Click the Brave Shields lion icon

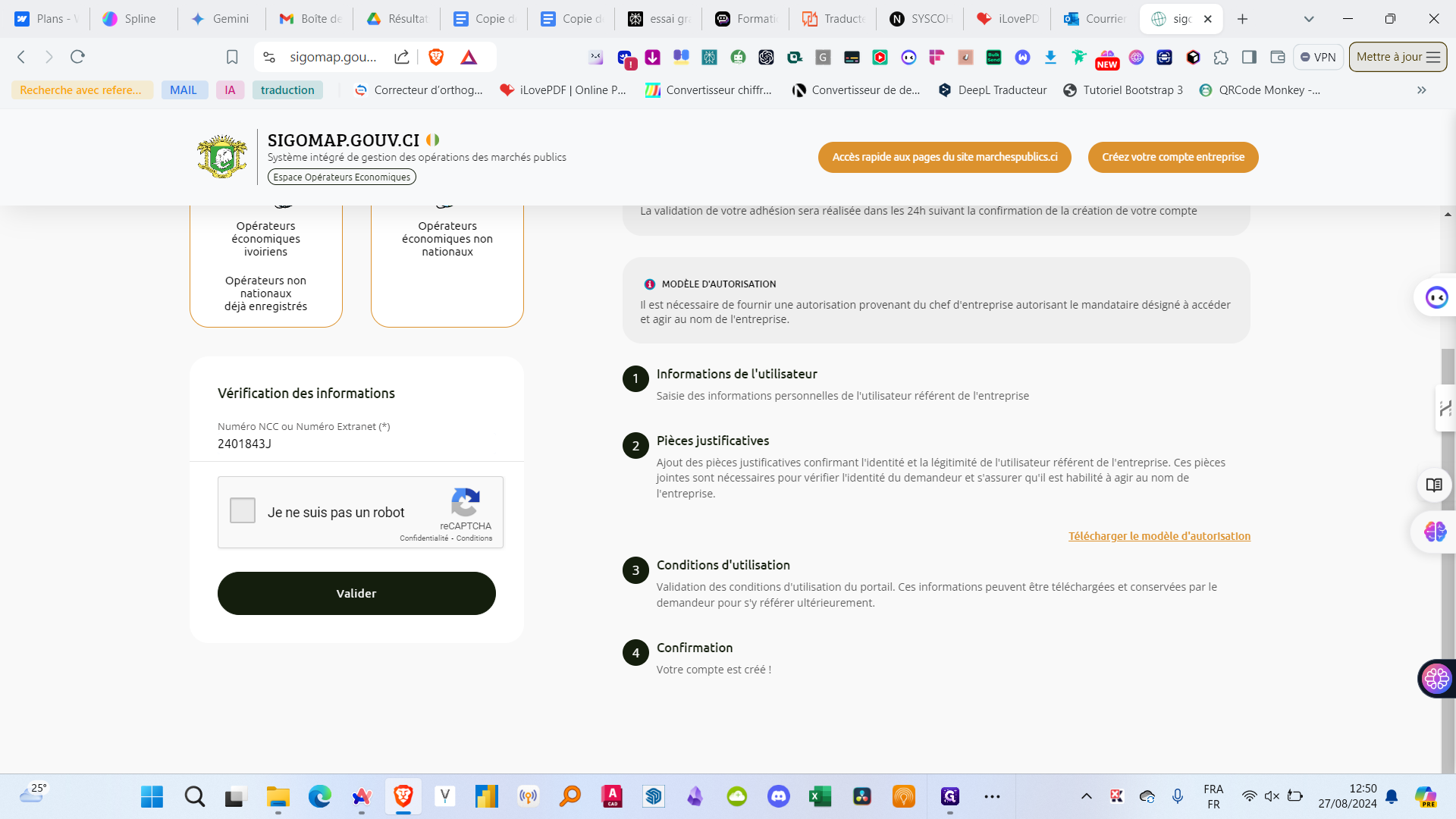pyautogui.click(x=436, y=57)
